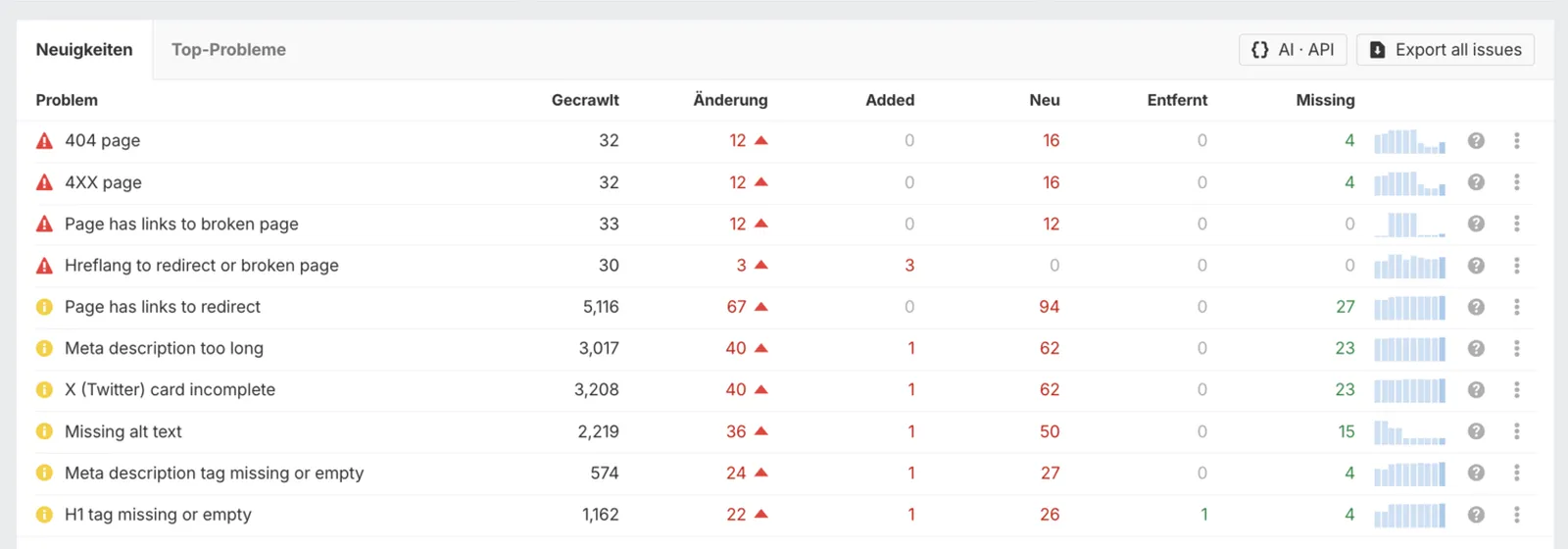Image resolution: width=1568 pixels, height=549 pixels.
Task: Open more options for Hreflang to redirect or broken page
Action: coord(1517,266)
